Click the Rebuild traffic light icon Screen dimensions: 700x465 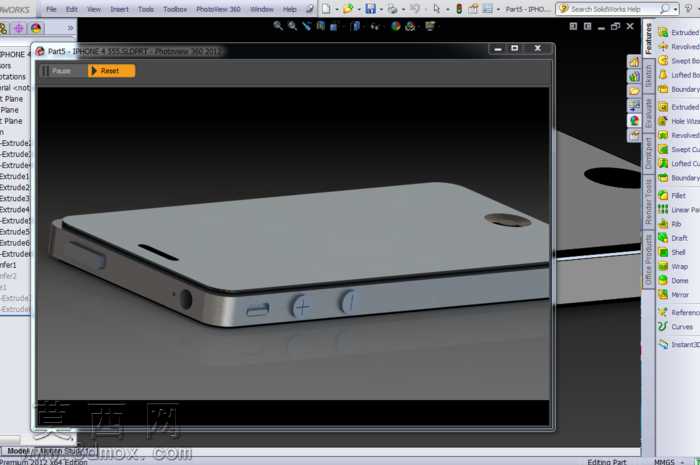coord(459,8)
